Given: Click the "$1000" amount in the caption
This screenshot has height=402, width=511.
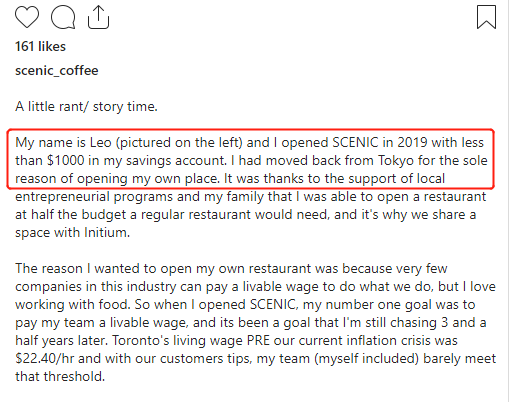Looking at the screenshot, I should coord(66,161).
